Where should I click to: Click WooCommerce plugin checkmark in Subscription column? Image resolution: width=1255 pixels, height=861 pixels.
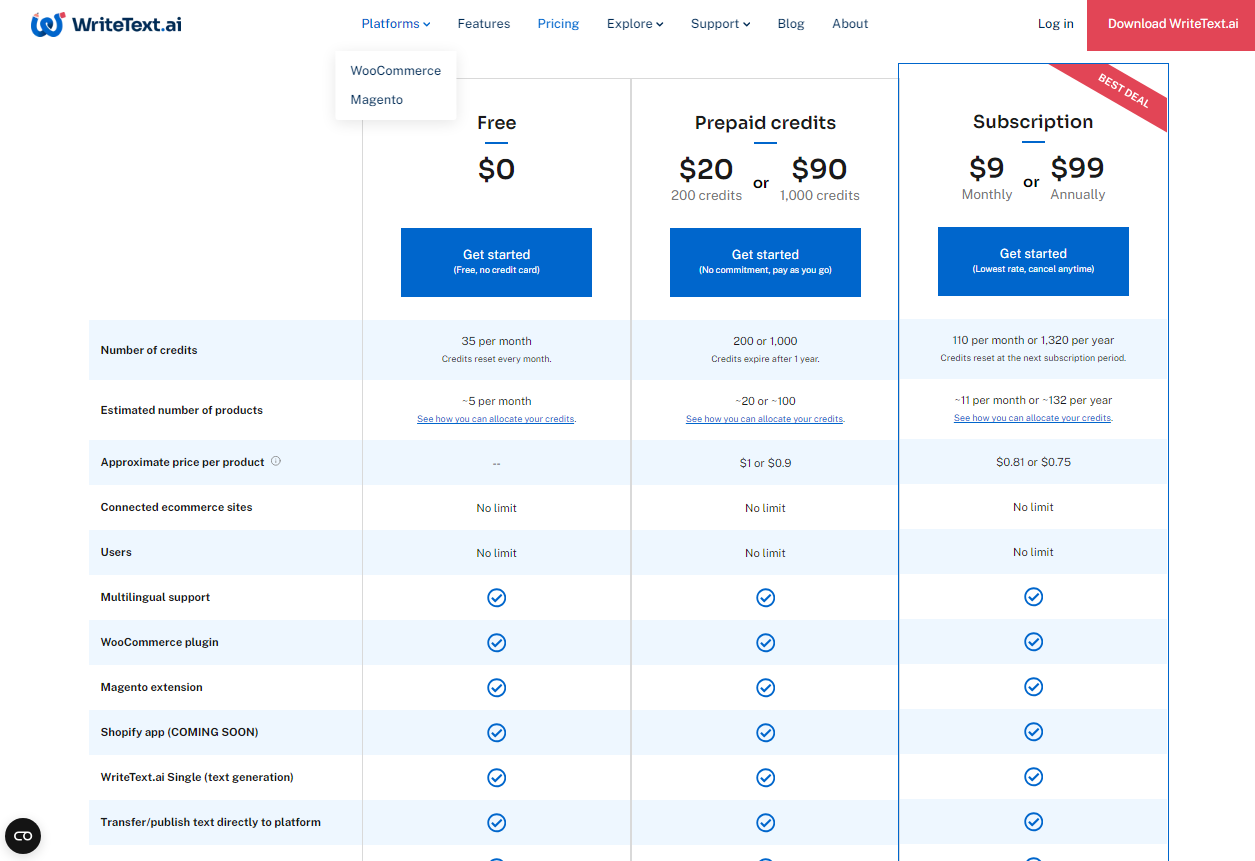pos(1033,642)
